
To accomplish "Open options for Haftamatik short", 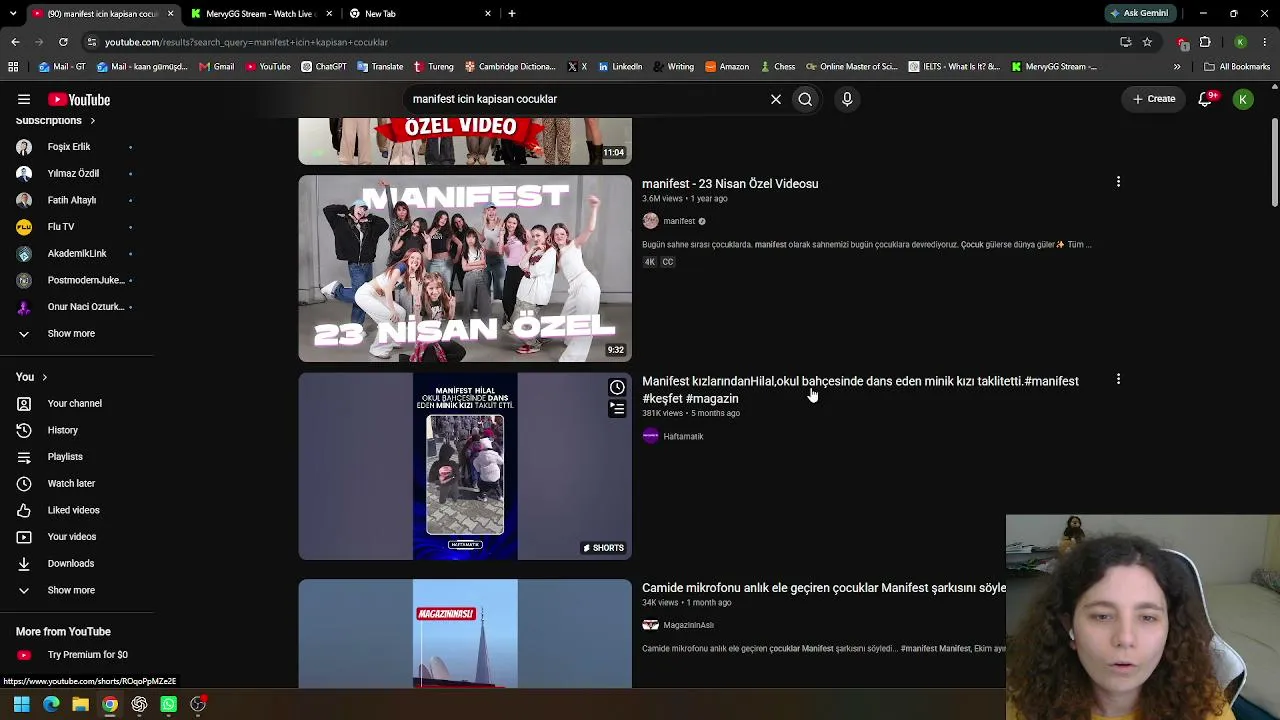I will point(1118,380).
